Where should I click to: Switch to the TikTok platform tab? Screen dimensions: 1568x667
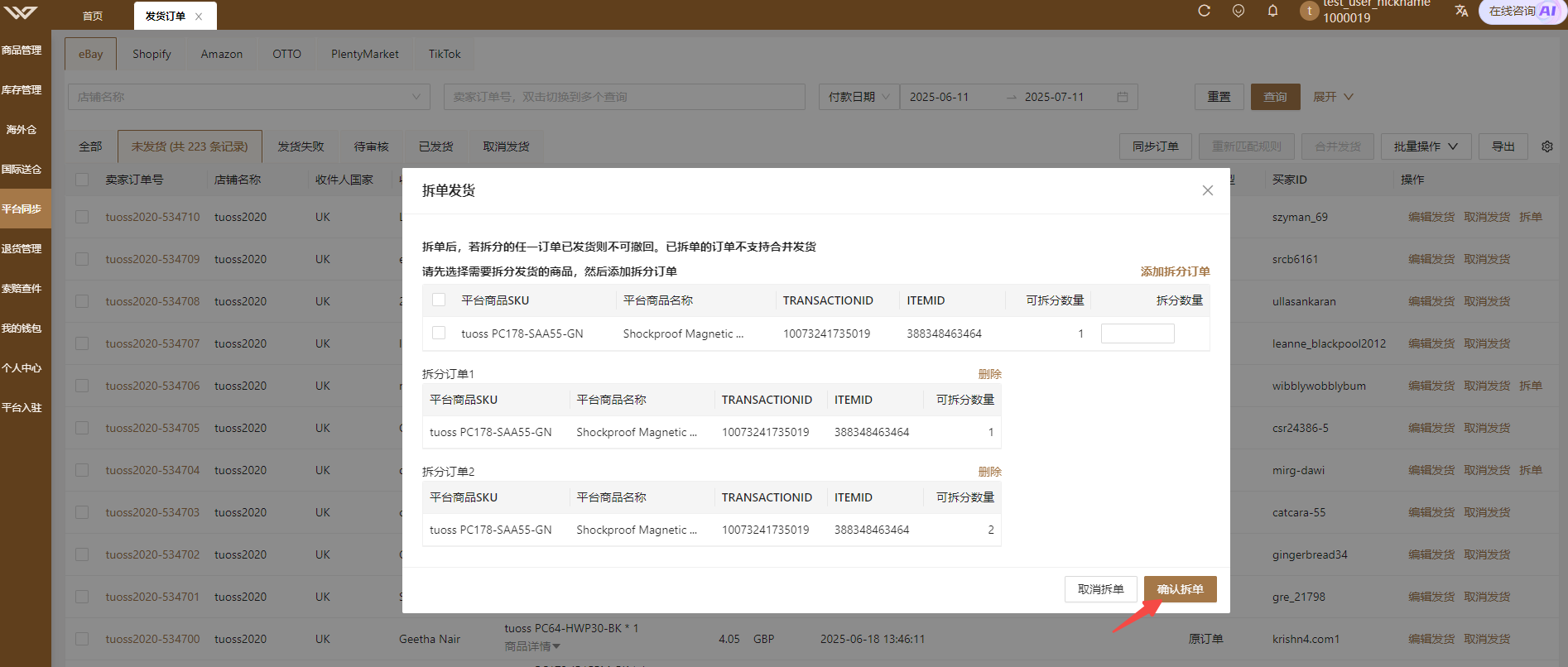[445, 54]
